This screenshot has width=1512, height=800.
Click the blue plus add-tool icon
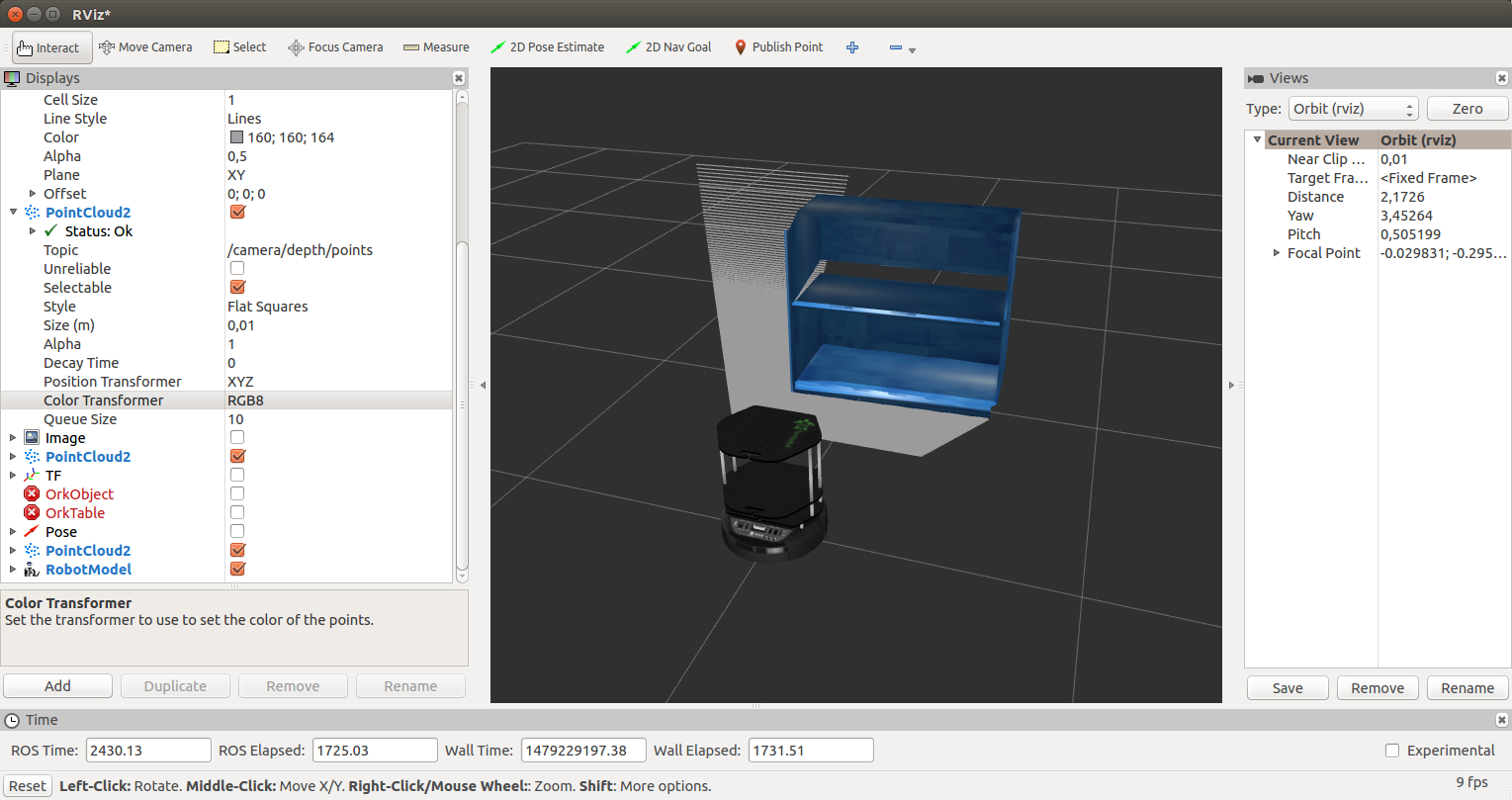[x=852, y=47]
